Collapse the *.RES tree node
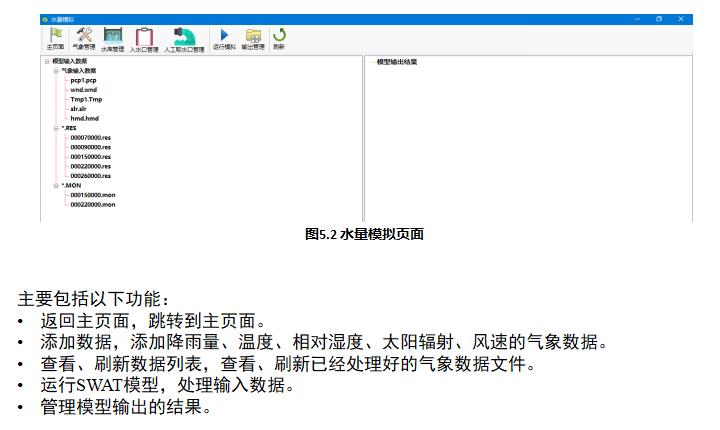Screen dimensions: 720x430 click(56, 128)
